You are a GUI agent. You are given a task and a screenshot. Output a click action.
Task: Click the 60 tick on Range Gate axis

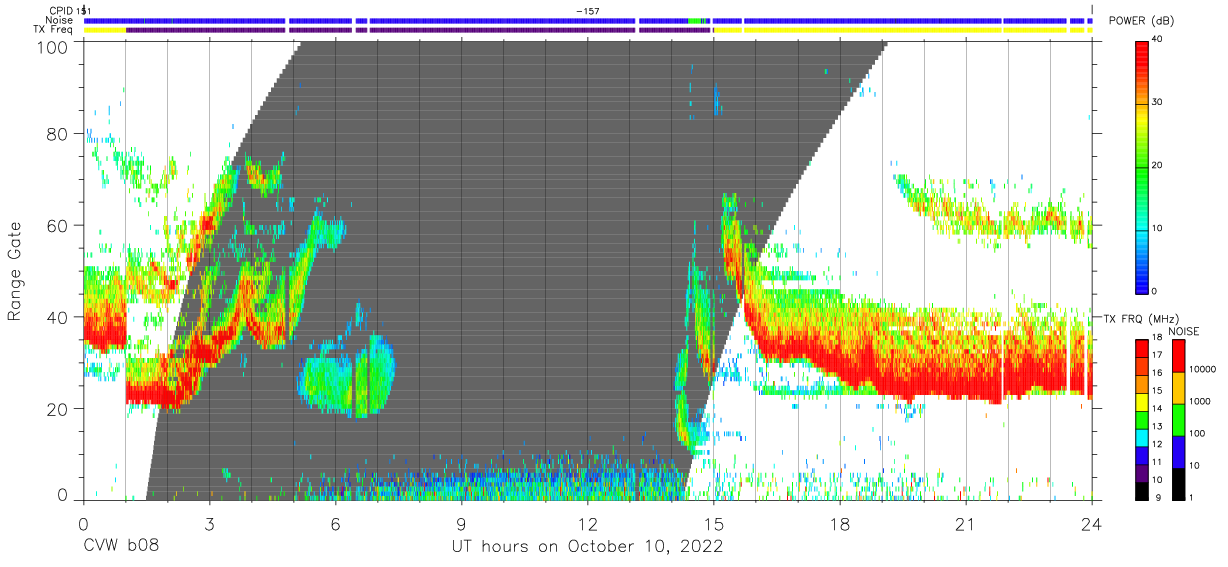[x=58, y=225]
